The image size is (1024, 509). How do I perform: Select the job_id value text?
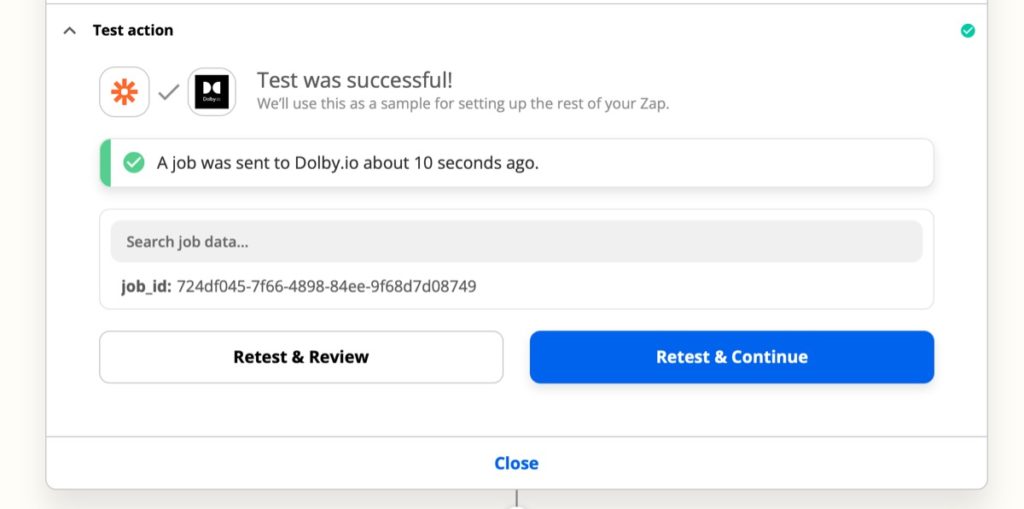pyautogui.click(x=327, y=286)
